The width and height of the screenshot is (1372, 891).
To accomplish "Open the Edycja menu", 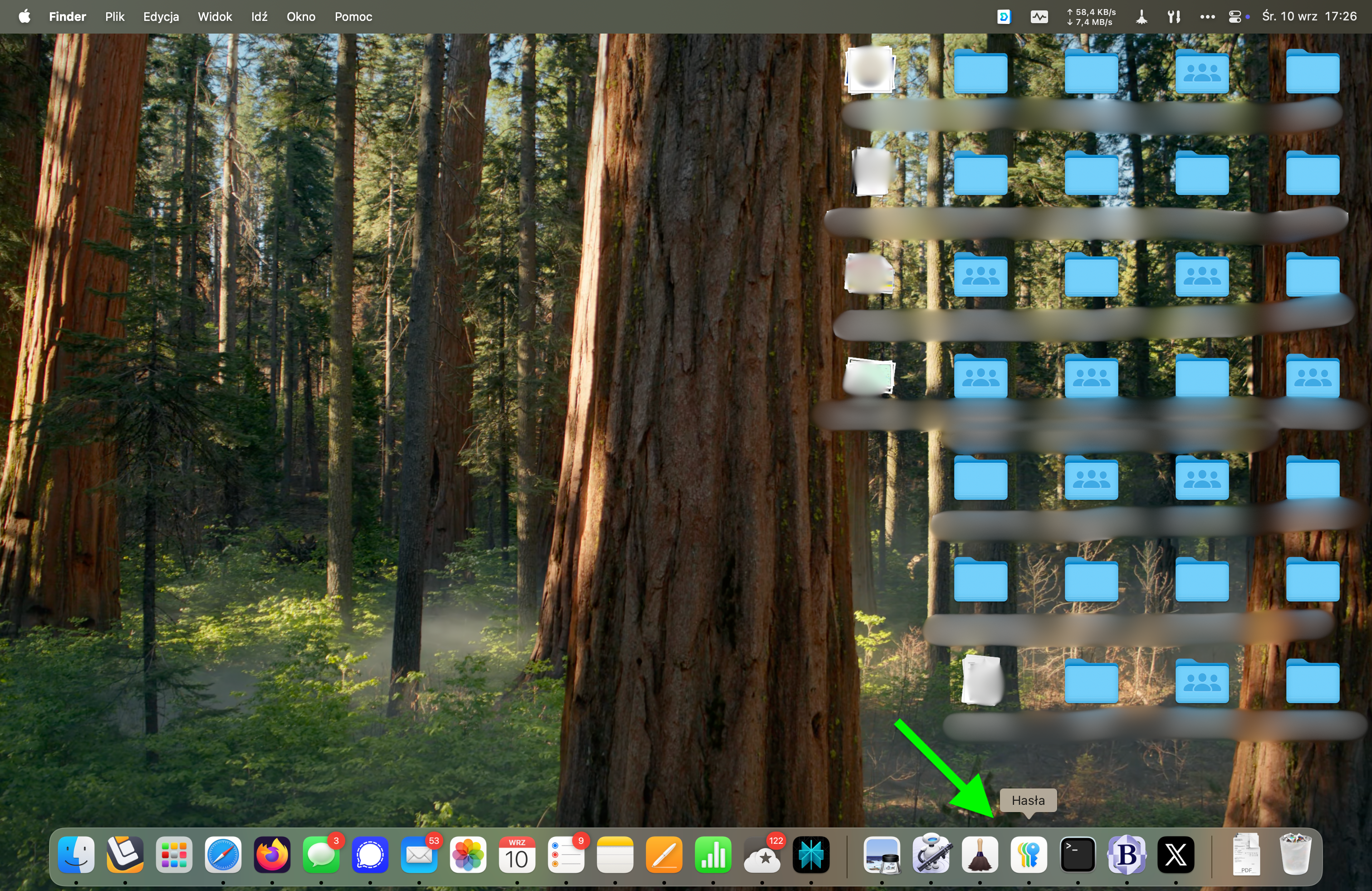I will tap(161, 17).
